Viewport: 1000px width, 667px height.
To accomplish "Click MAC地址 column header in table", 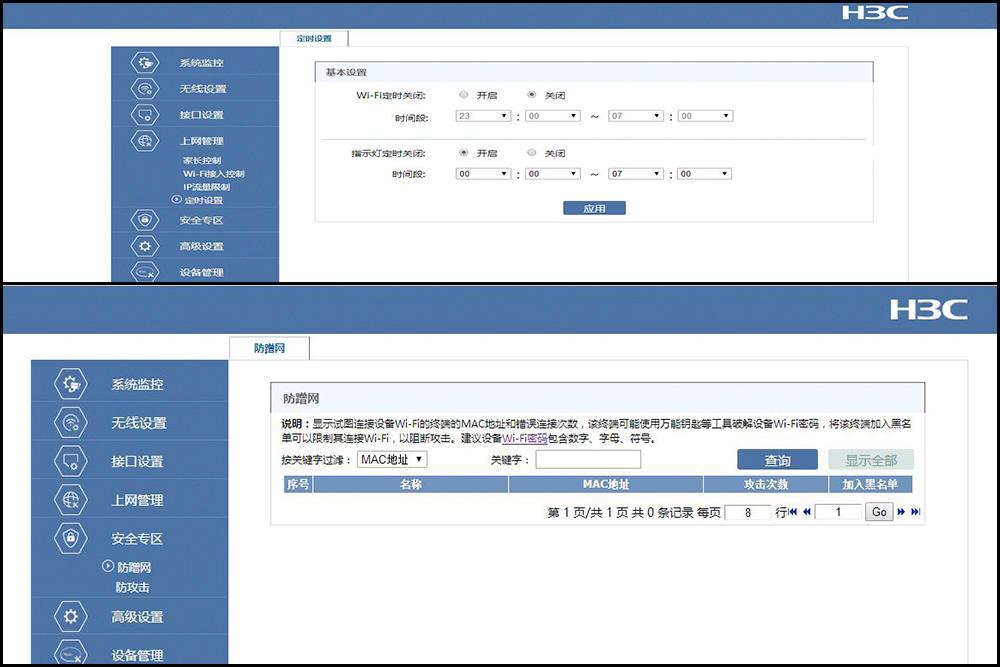I will coord(606,485).
